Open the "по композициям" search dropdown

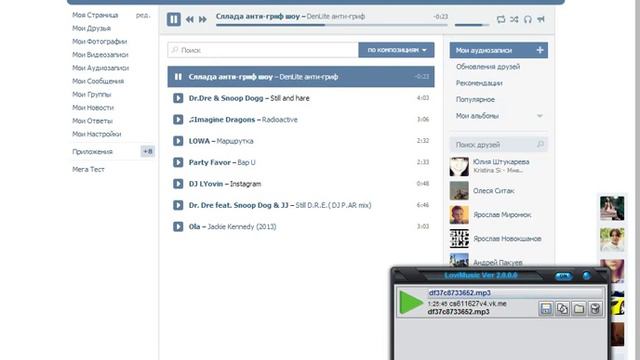(x=396, y=50)
